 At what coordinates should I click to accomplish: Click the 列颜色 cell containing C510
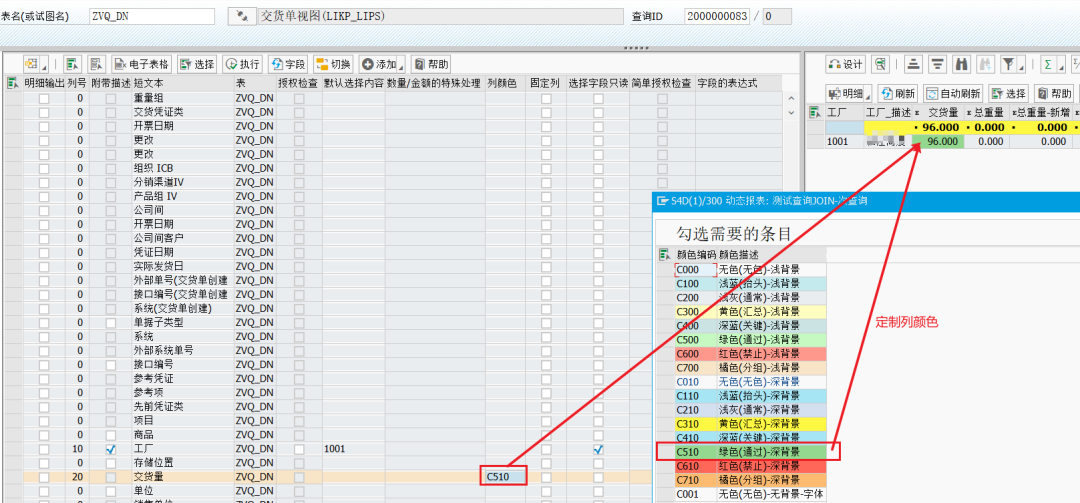tap(505, 476)
